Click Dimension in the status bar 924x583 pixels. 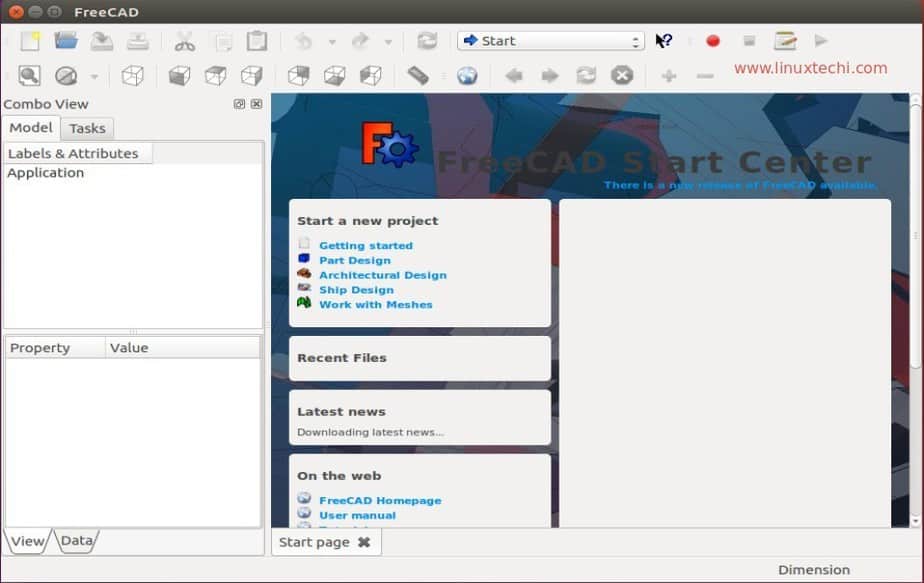click(814, 570)
